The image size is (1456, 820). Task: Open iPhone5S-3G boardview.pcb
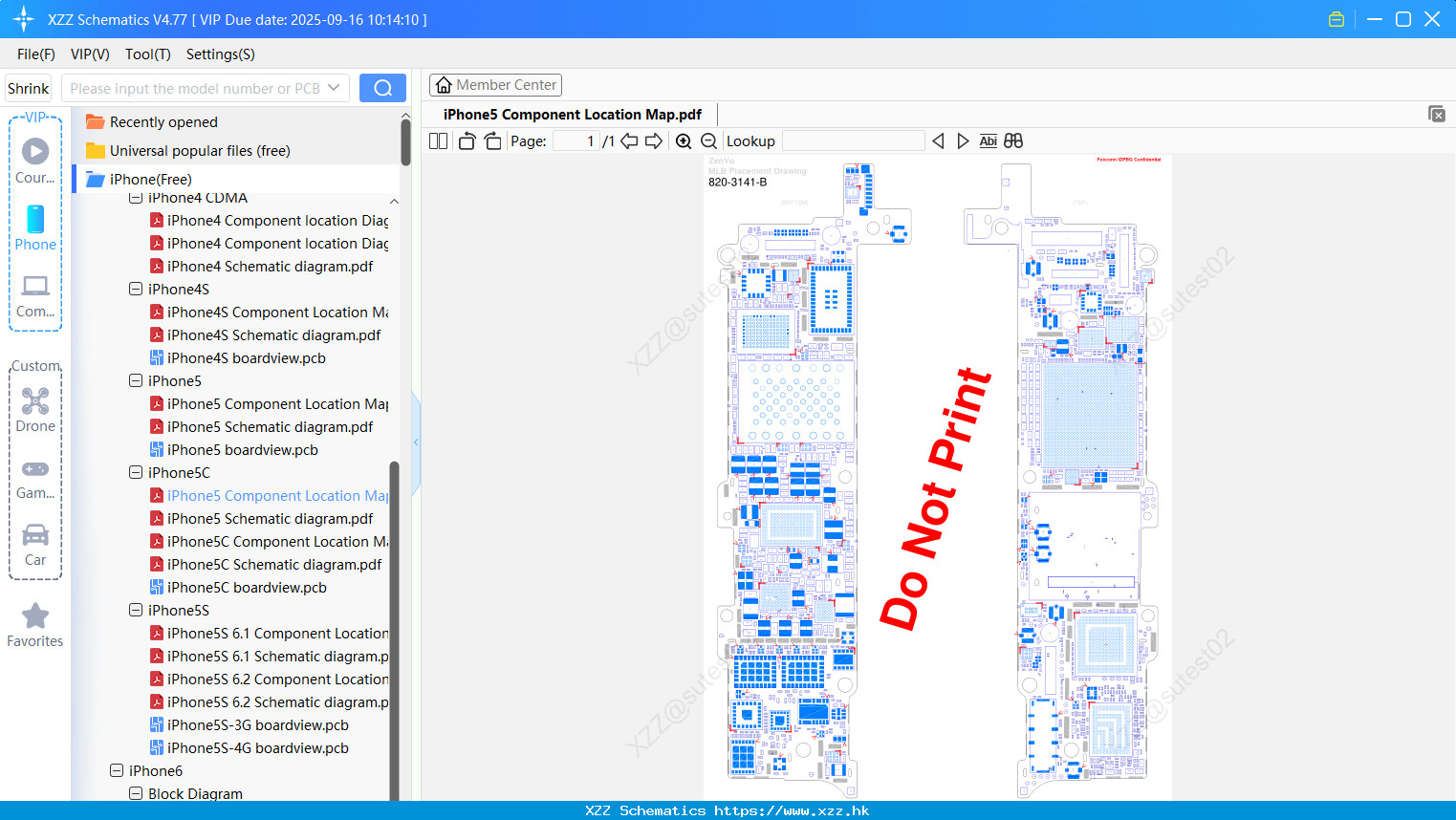[x=250, y=725]
